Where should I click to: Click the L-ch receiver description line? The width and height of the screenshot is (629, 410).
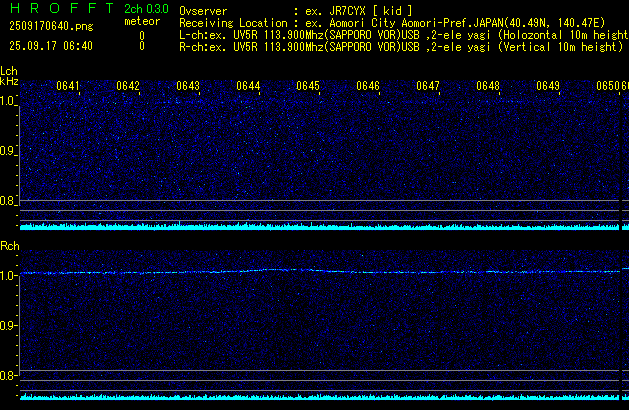(404, 35)
